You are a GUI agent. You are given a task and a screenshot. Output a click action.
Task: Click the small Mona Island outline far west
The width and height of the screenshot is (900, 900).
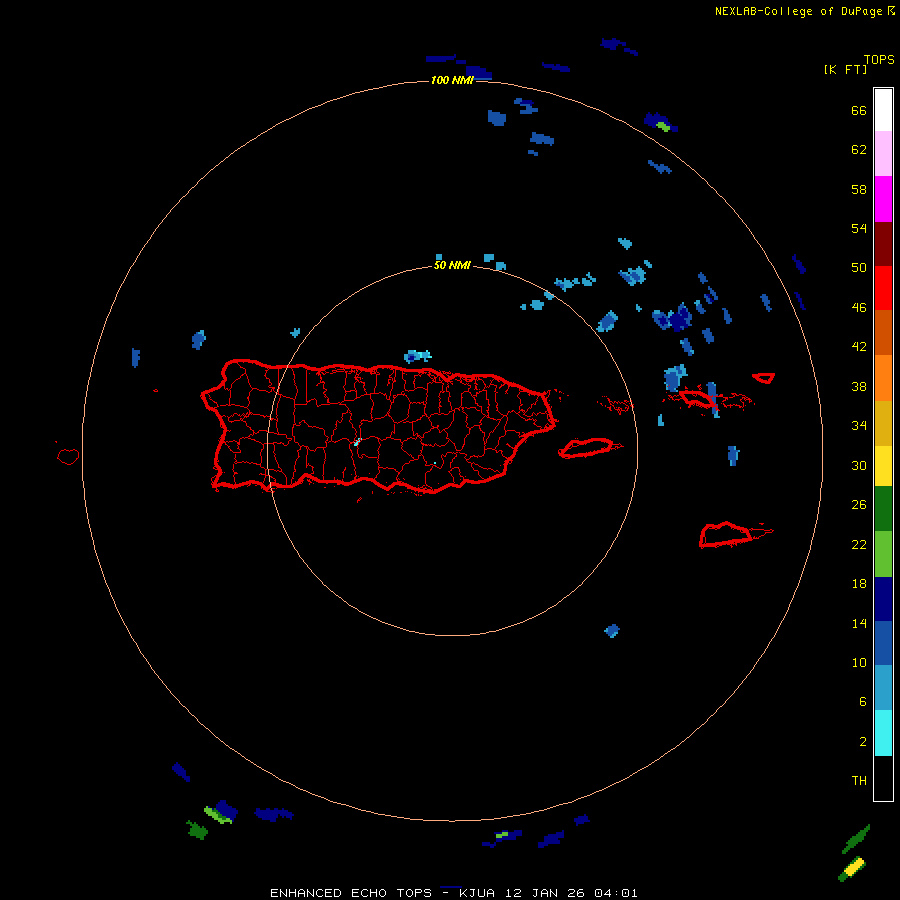point(68,456)
